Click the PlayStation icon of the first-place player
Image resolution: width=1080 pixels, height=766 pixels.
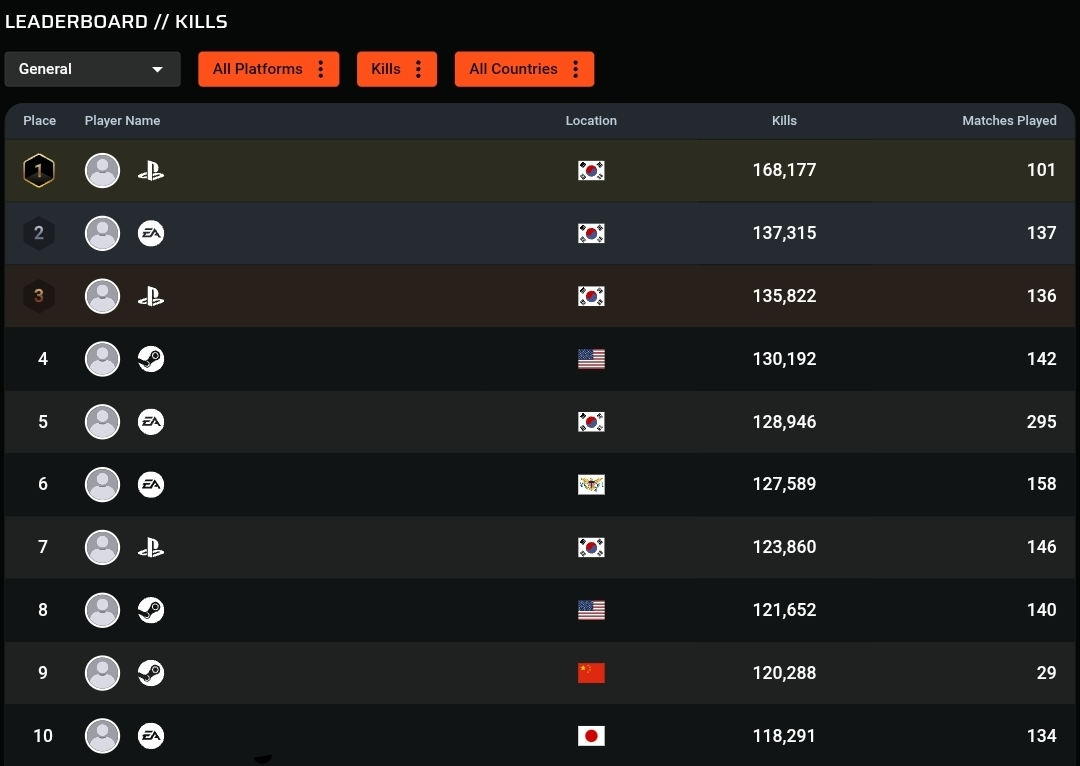click(151, 171)
